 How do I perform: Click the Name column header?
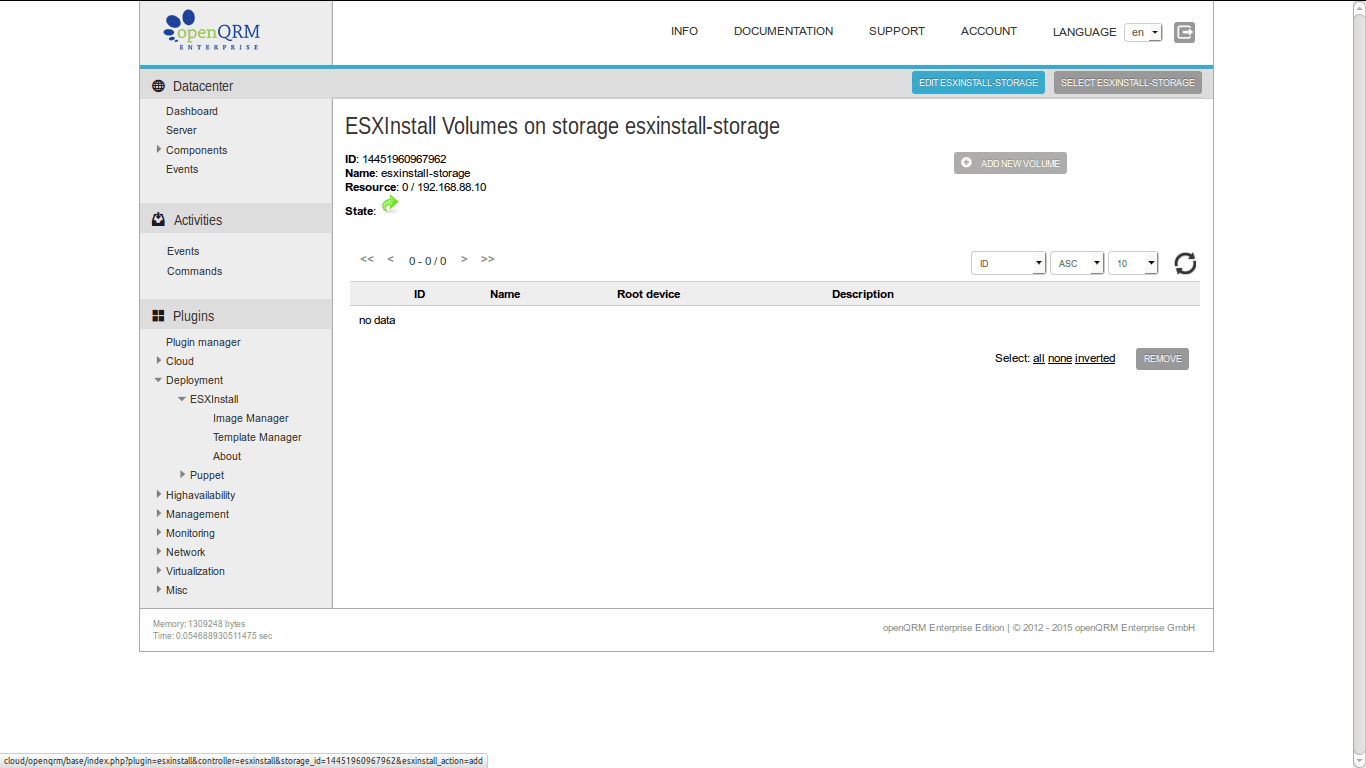tap(505, 294)
